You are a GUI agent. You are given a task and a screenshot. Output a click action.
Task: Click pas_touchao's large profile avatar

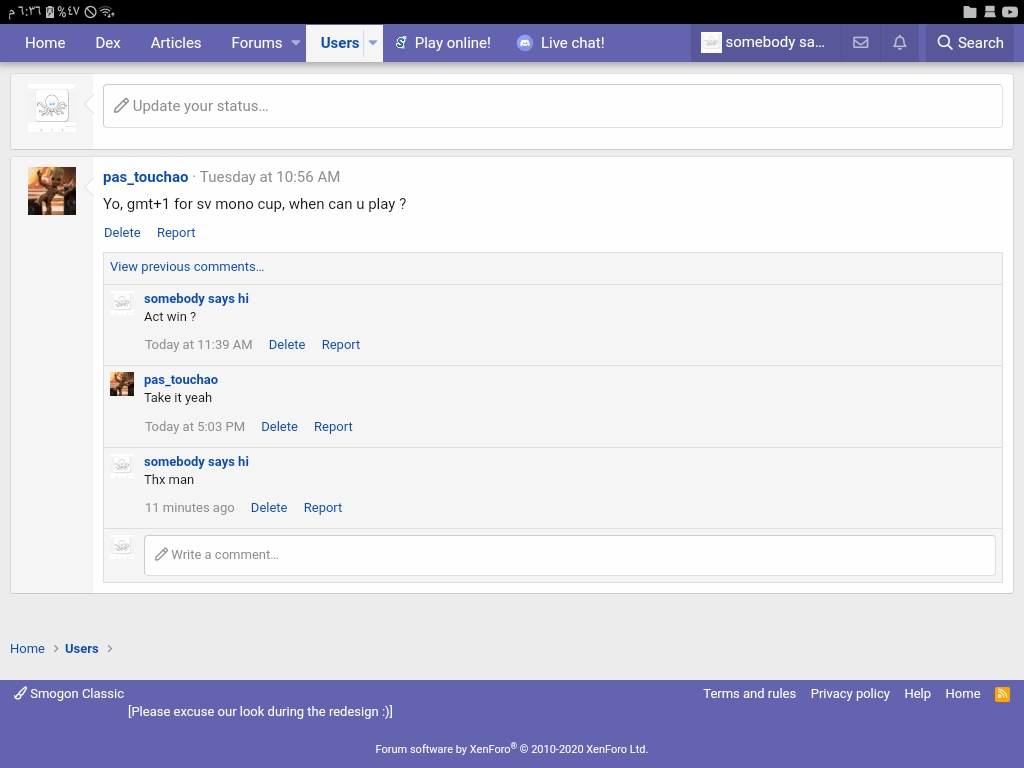tap(52, 191)
